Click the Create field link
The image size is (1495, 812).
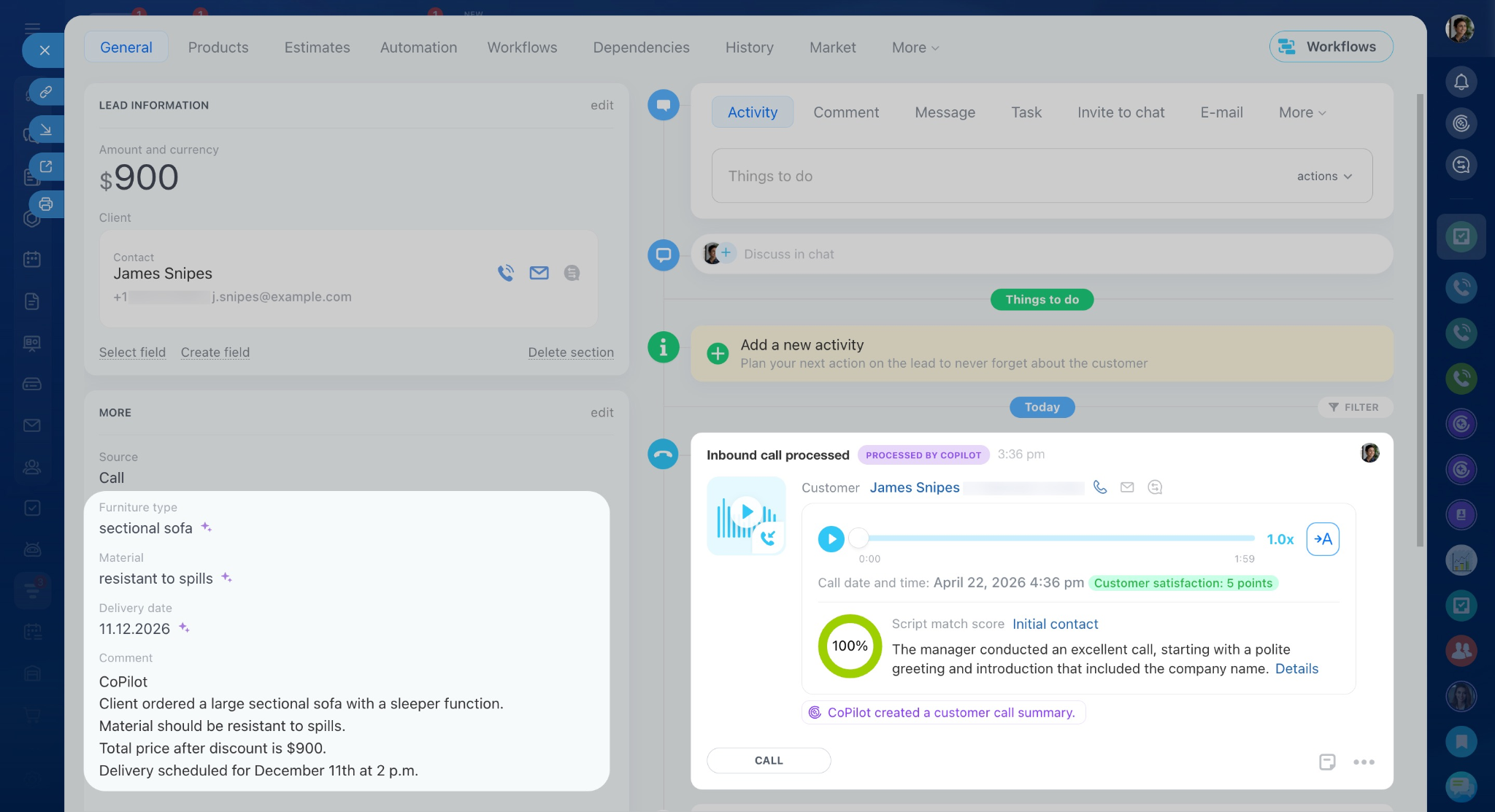pyautogui.click(x=215, y=352)
